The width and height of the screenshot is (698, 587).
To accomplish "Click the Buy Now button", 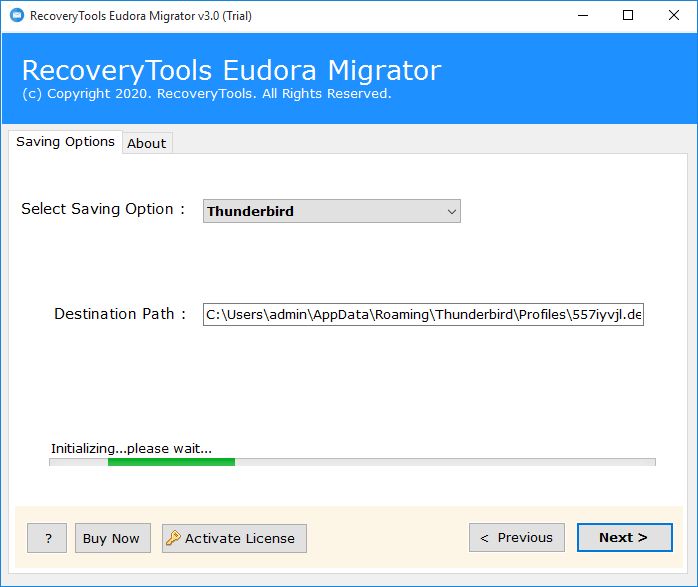I will coord(113,538).
